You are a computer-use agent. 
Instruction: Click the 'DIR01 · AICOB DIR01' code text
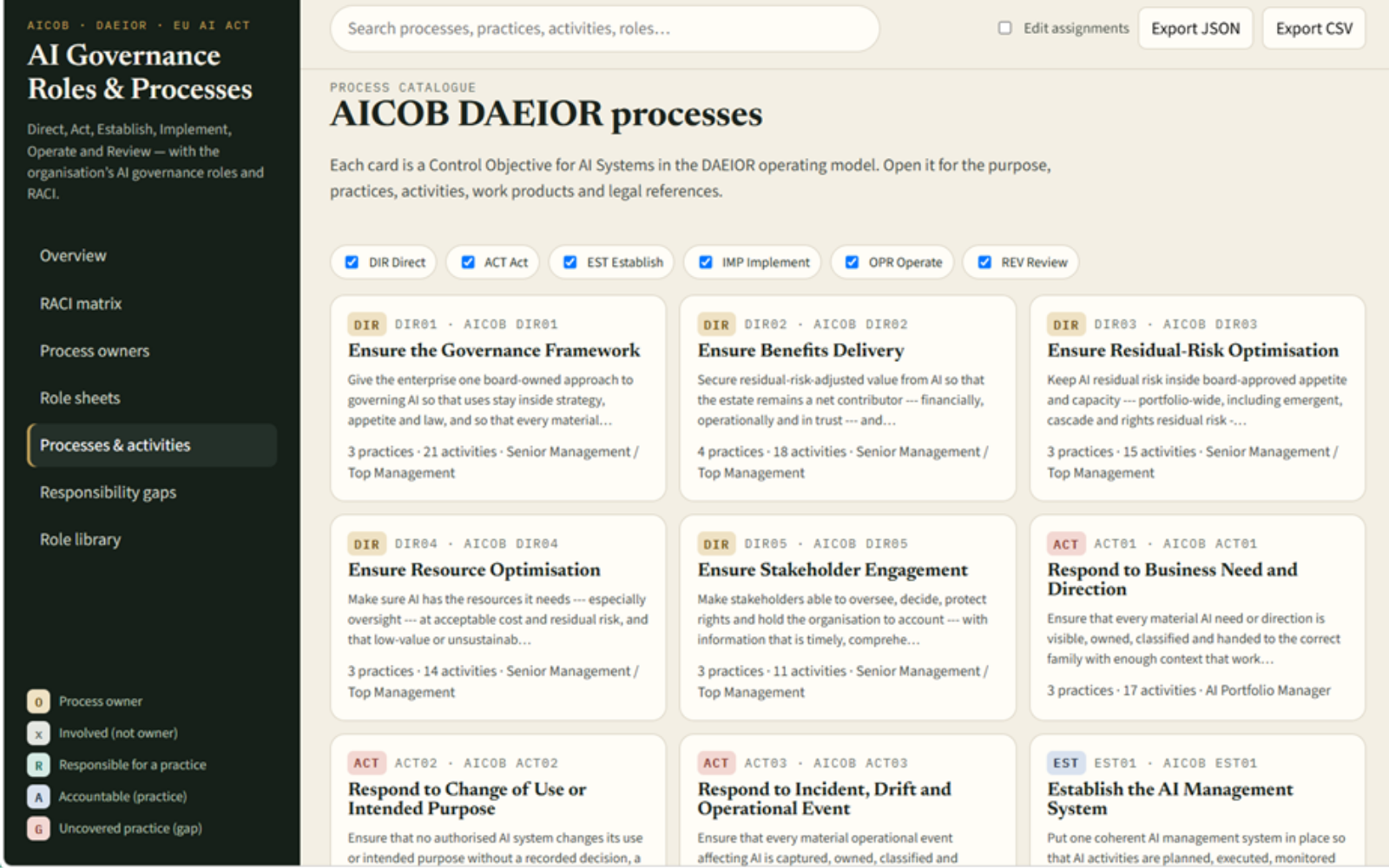pyautogui.click(x=476, y=325)
